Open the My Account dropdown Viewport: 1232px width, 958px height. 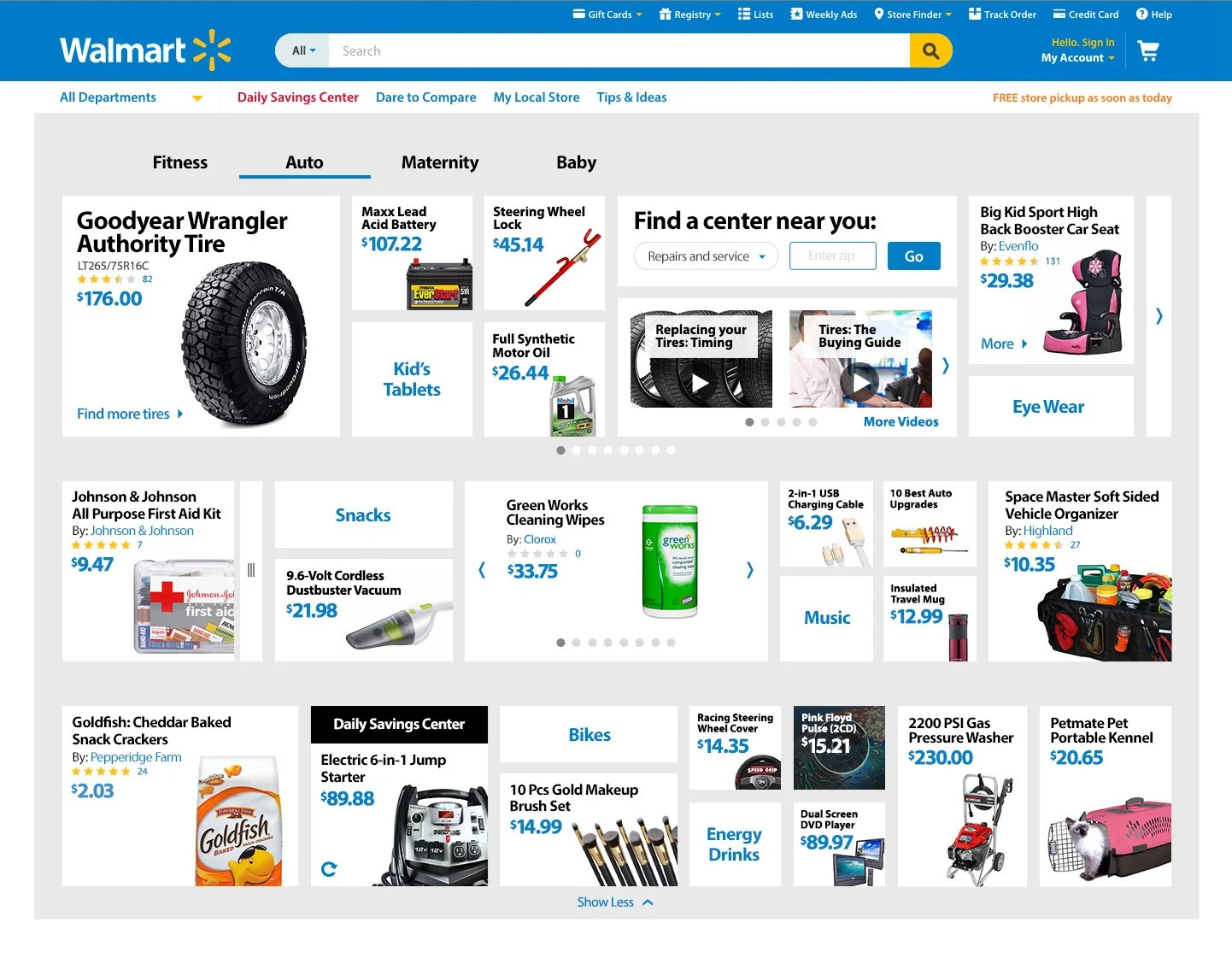1077,58
